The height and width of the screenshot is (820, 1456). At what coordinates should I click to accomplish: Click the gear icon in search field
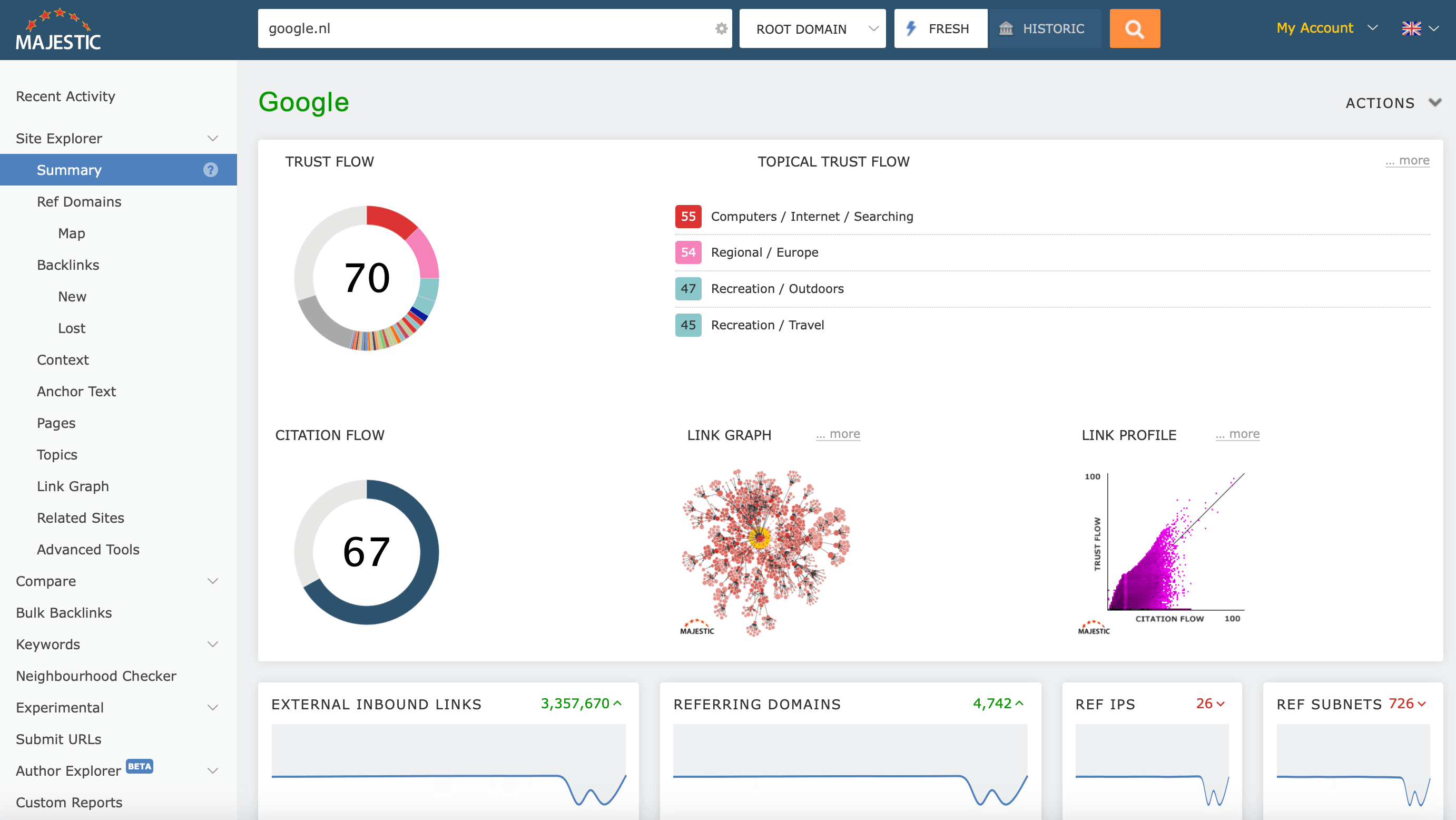point(721,29)
